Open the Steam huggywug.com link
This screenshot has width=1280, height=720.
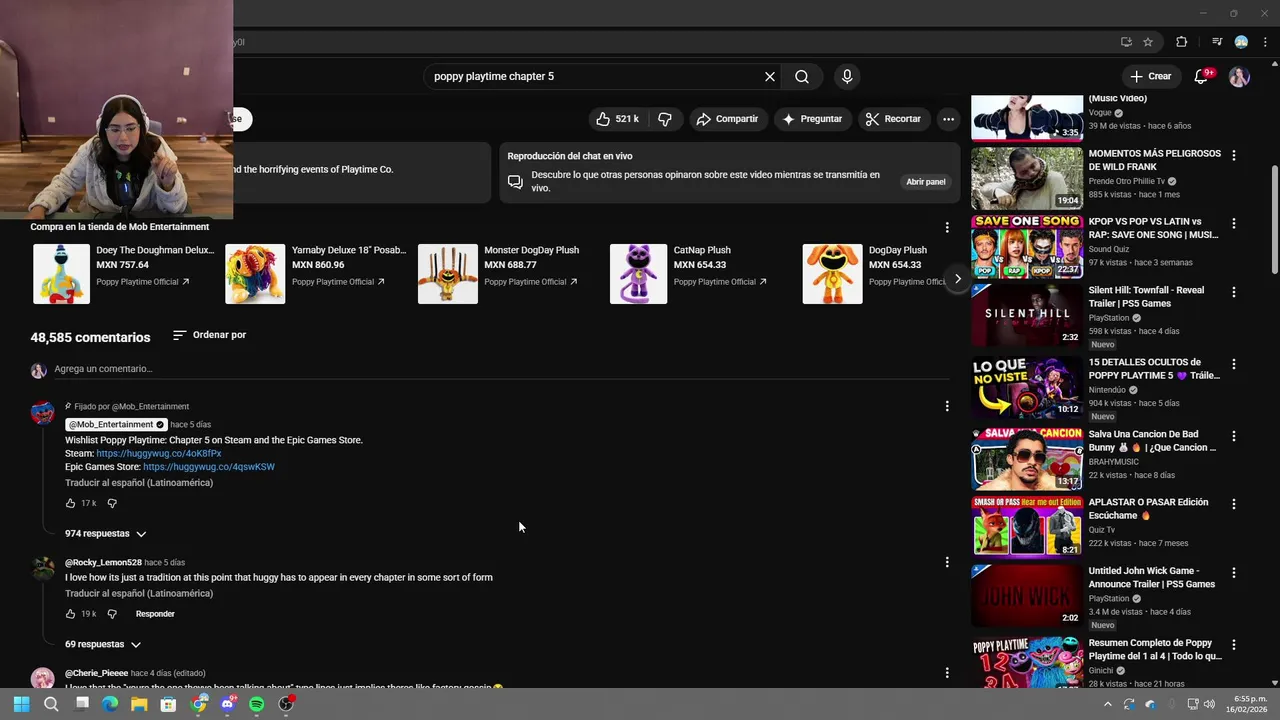click(x=158, y=454)
